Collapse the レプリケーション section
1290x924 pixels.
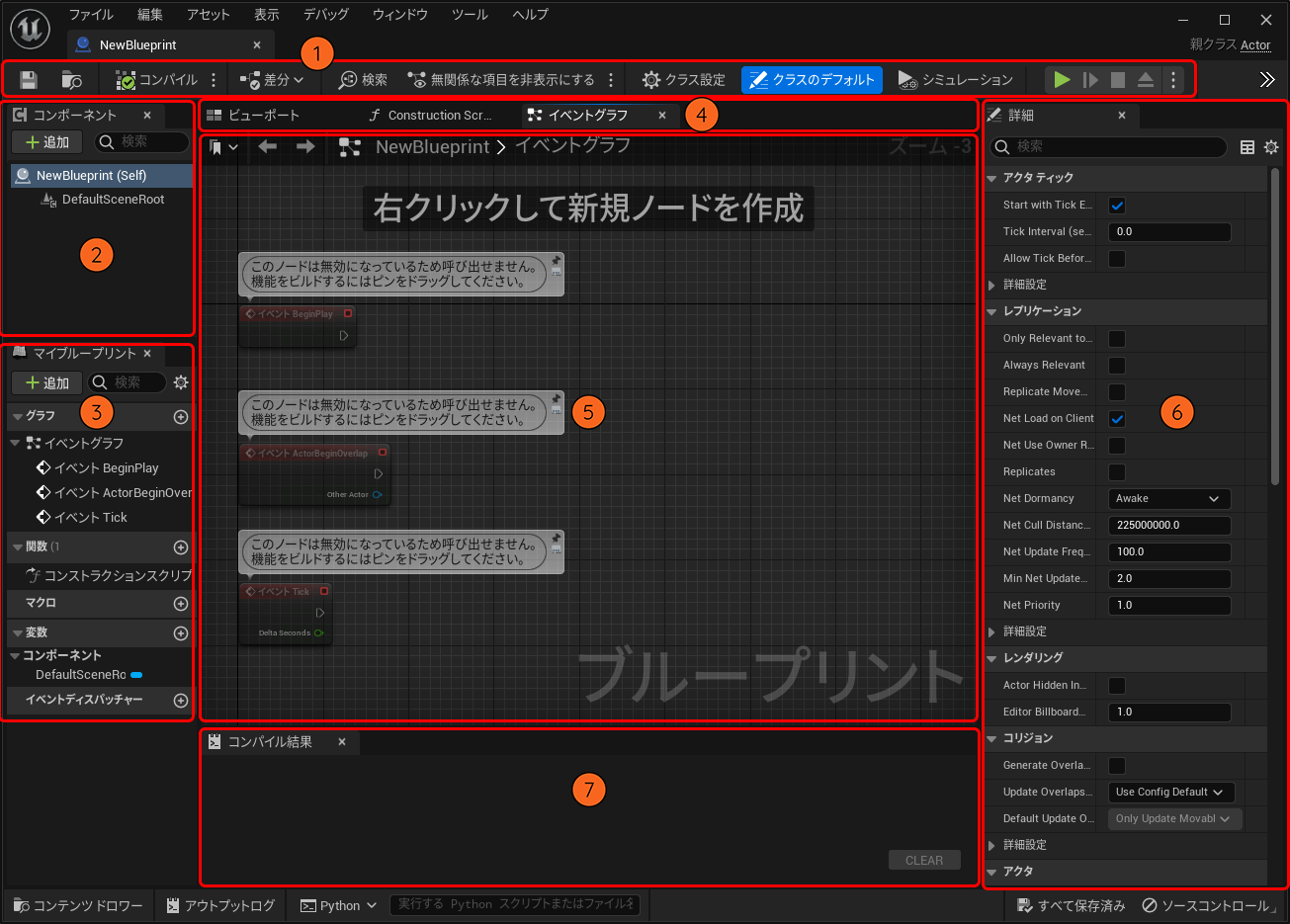click(993, 311)
